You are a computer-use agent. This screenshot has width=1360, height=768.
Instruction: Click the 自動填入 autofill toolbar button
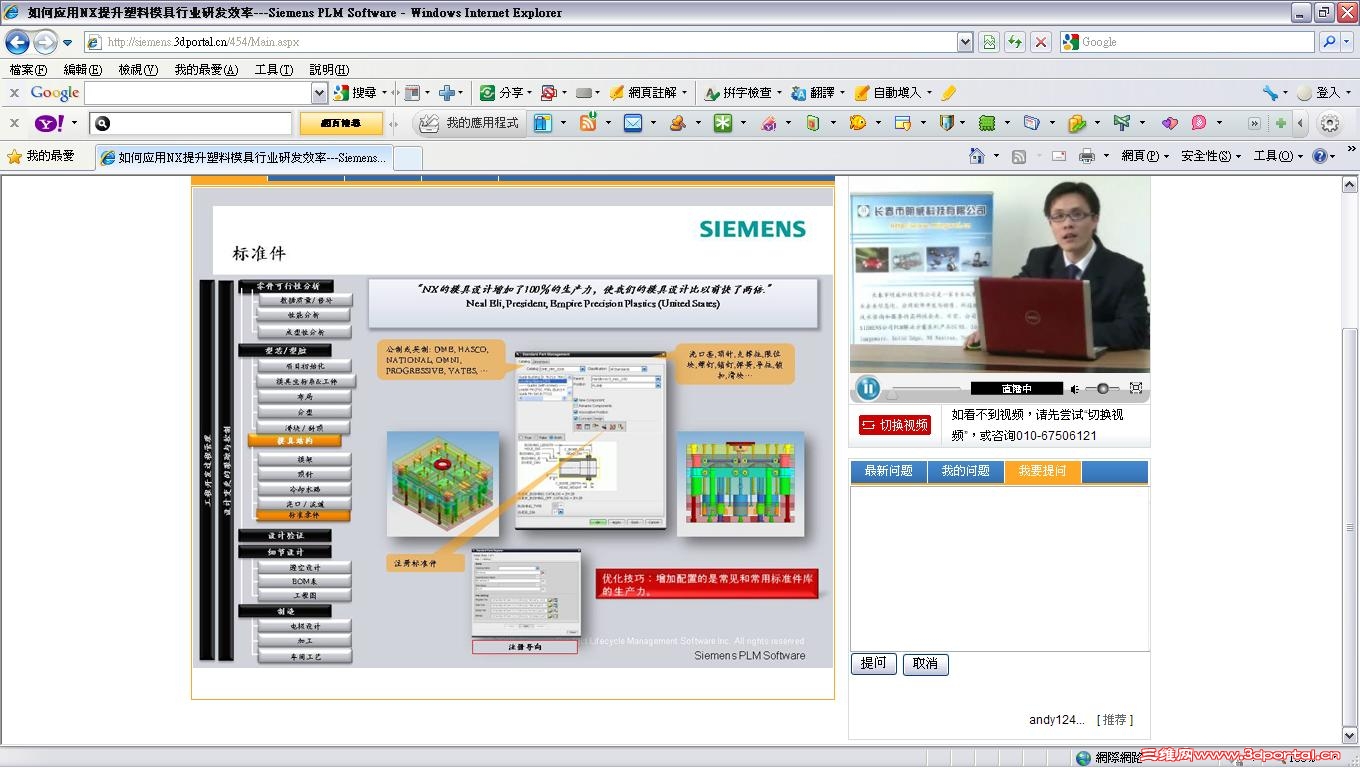[892, 93]
